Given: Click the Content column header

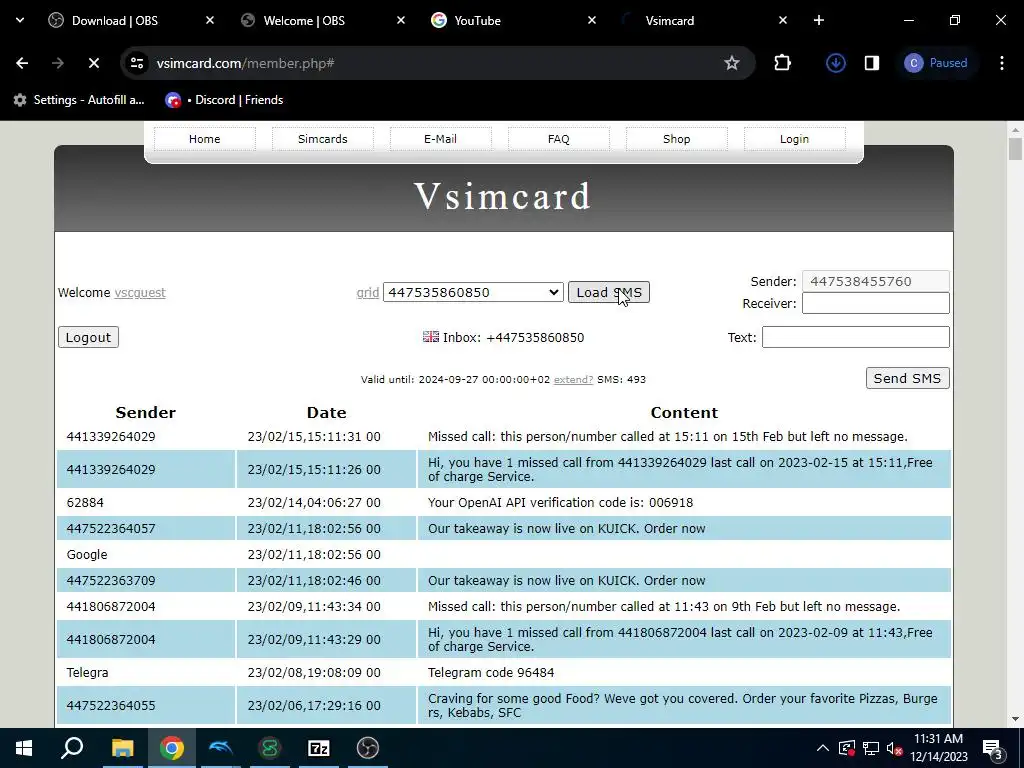Looking at the screenshot, I should pos(684,413).
